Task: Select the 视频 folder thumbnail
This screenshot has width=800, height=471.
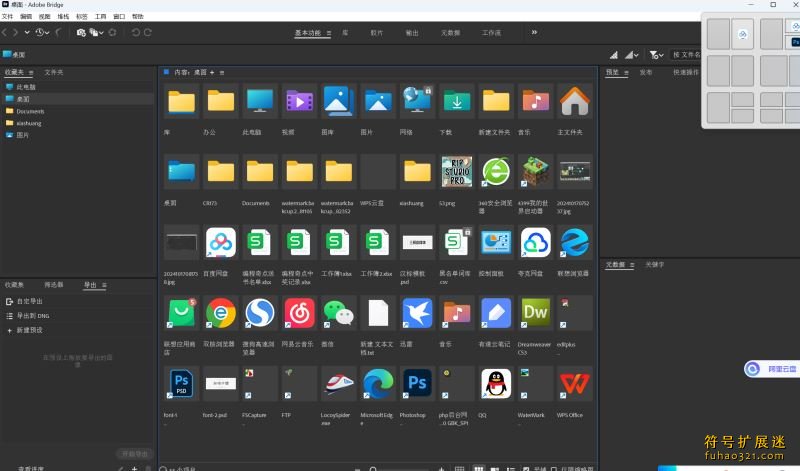Action: [299, 102]
